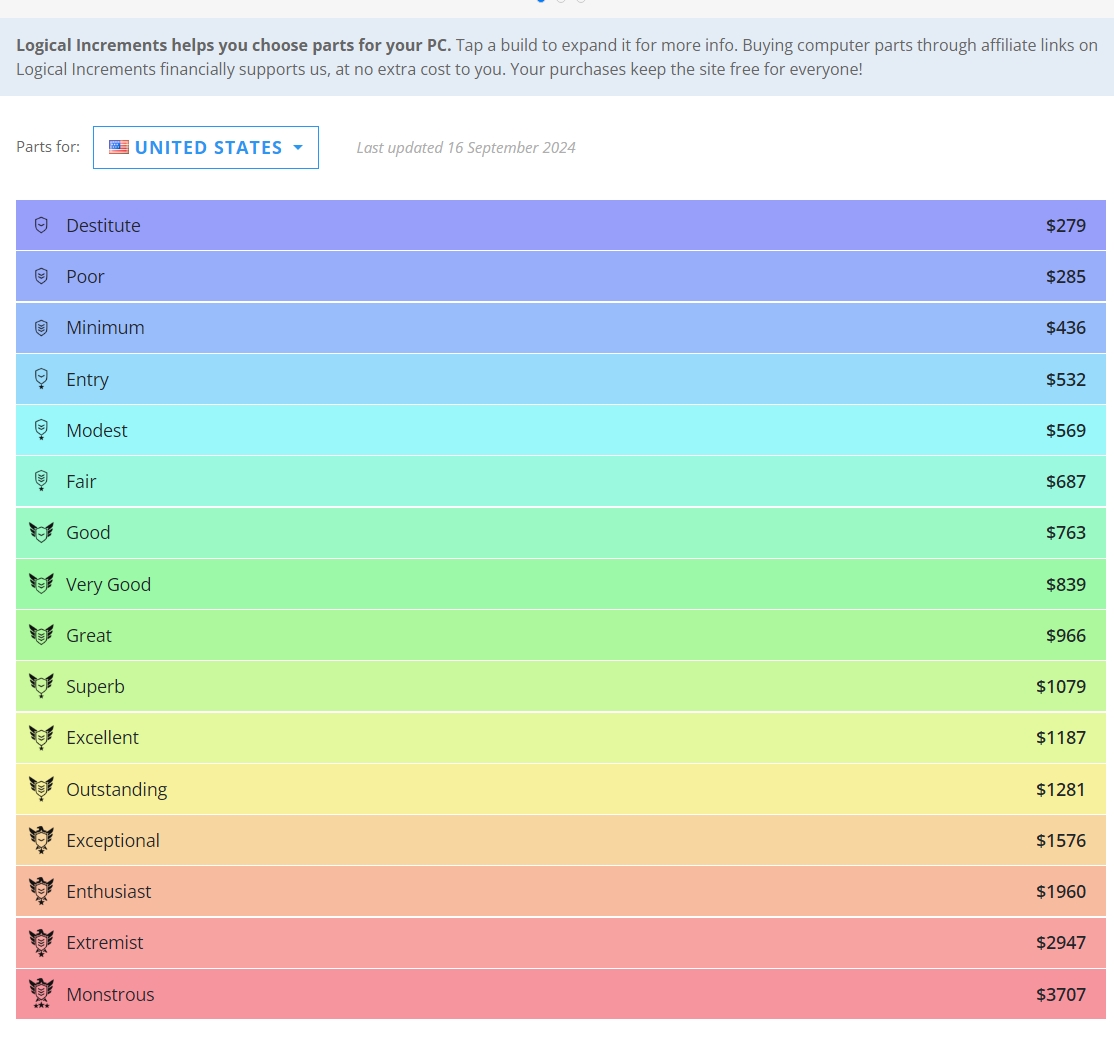Click the Good tier winged icon
Image resolution: width=1114 pixels, height=1062 pixels.
pos(41,532)
